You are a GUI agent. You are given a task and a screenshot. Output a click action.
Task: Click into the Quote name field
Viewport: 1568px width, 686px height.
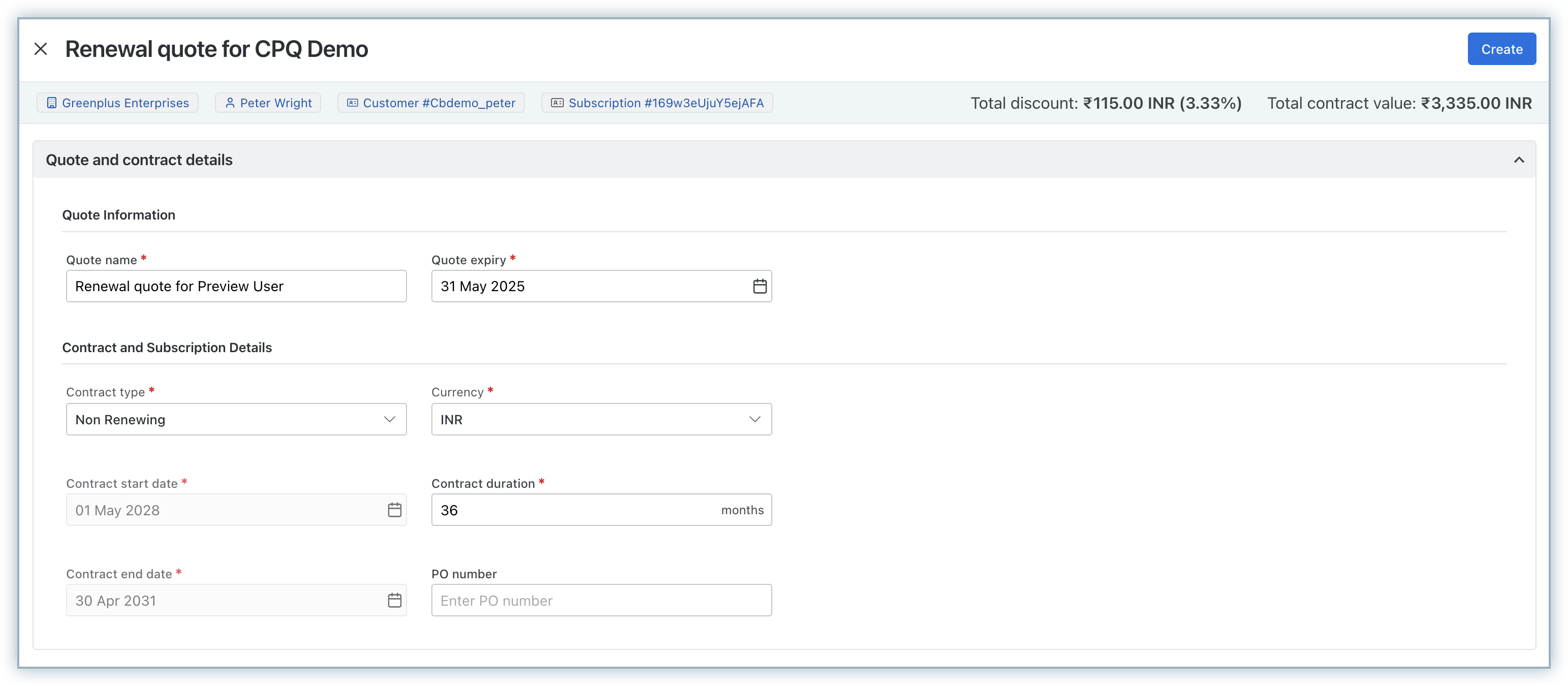pos(236,286)
